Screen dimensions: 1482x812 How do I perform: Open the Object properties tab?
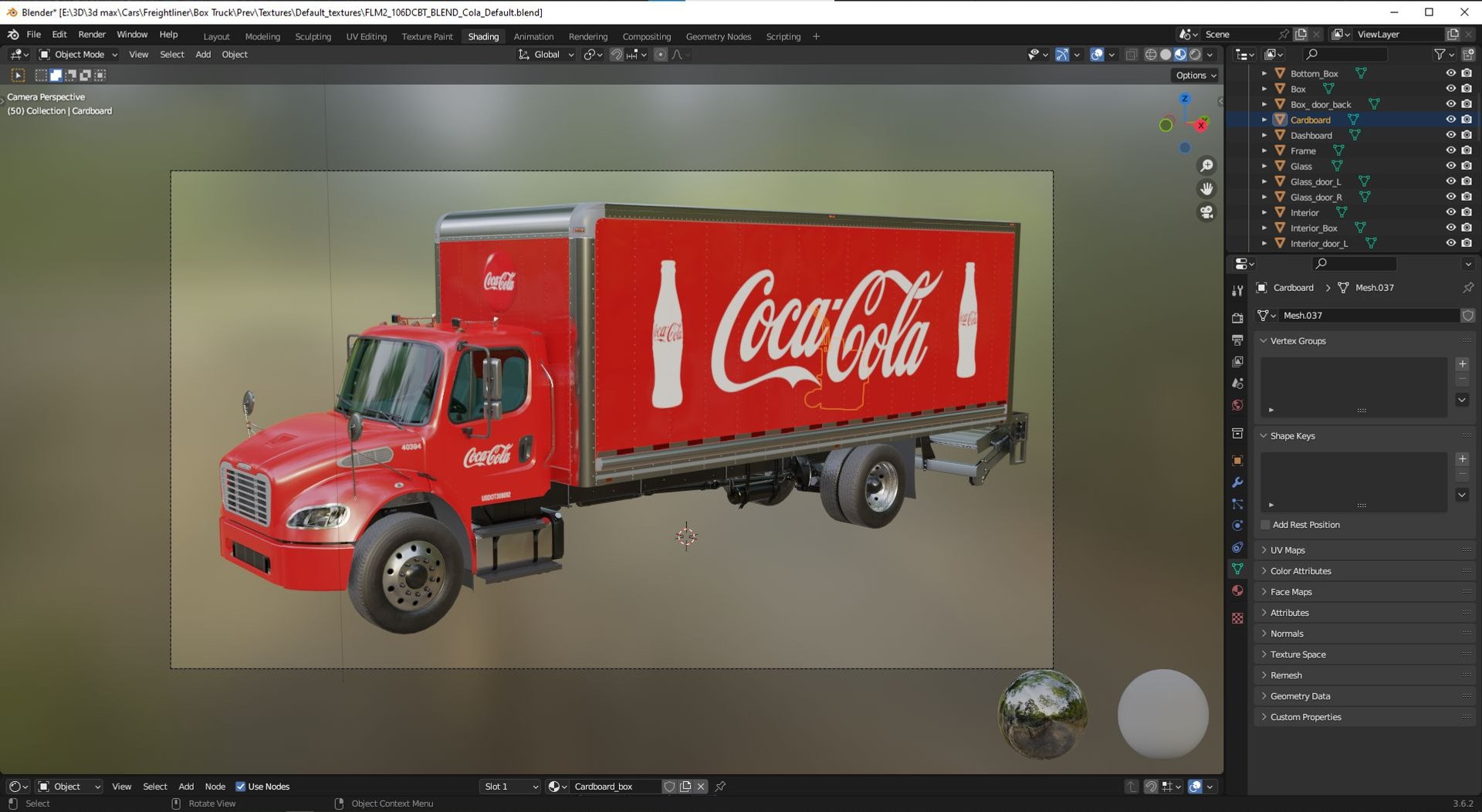tap(1237, 461)
